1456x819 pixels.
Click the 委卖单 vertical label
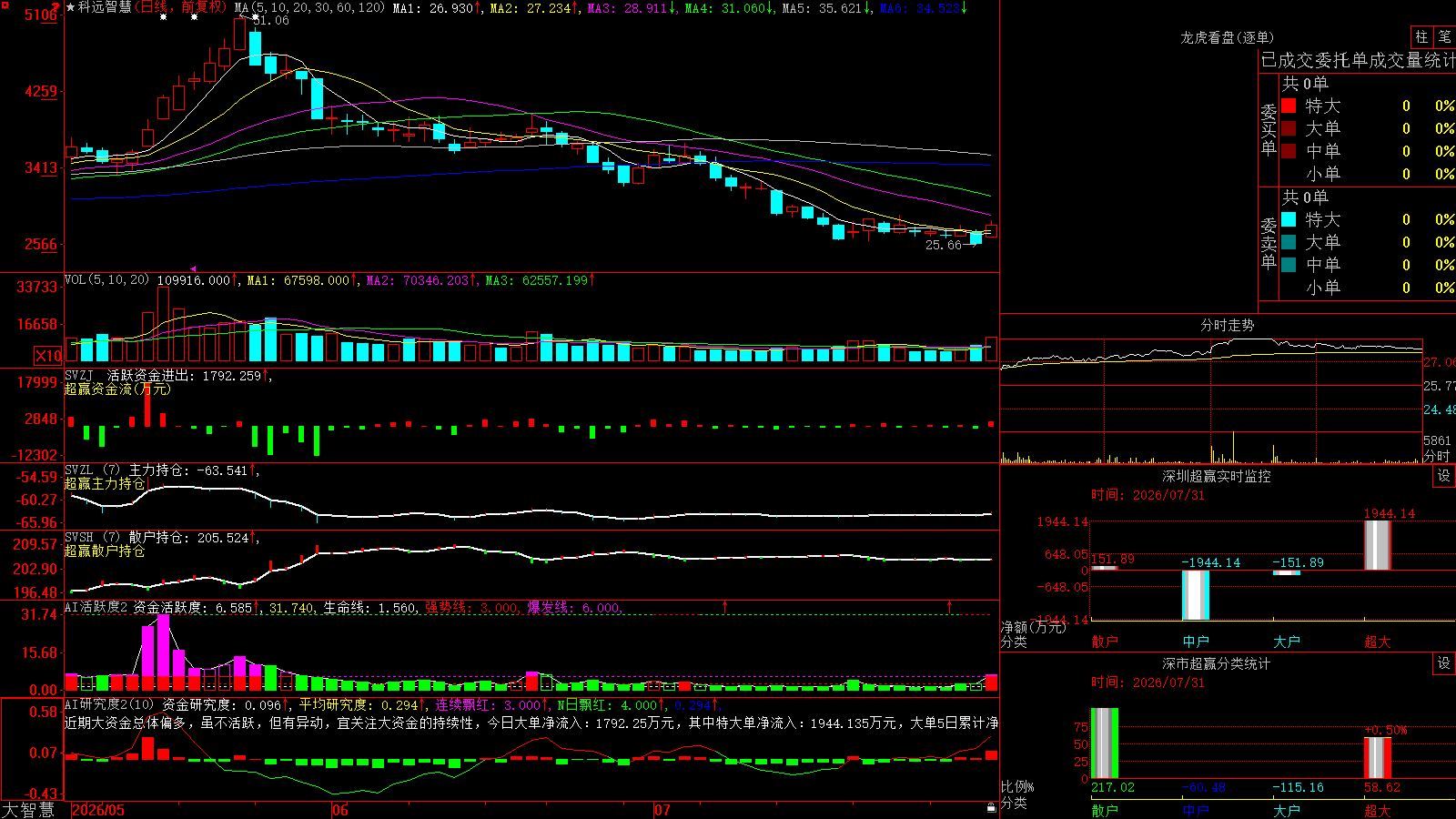(1269, 243)
